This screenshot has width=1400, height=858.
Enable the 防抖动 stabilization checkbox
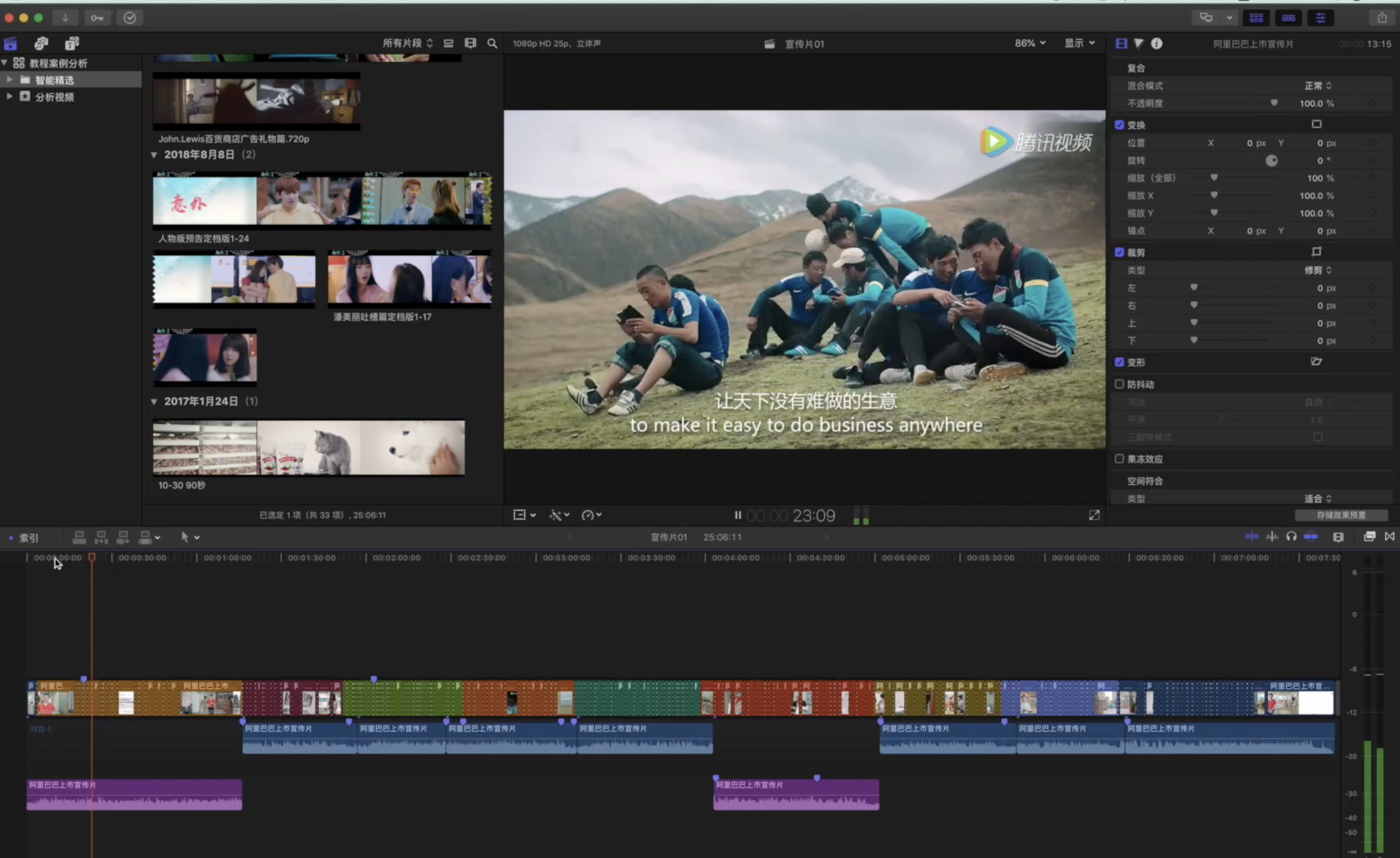pos(1119,384)
